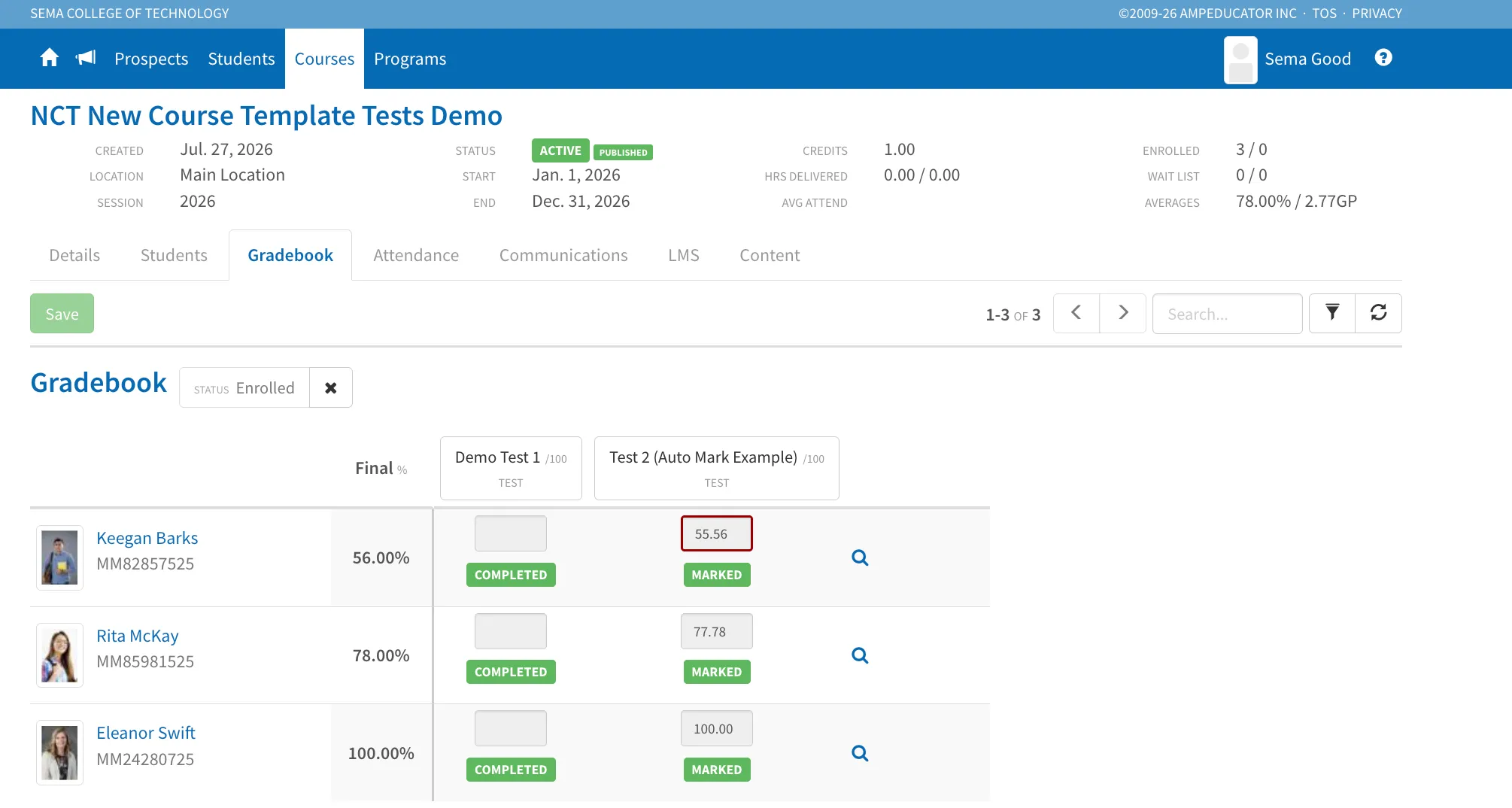Switch to the Details tab
Viewport: 1512px width, 808px height.
(x=74, y=255)
